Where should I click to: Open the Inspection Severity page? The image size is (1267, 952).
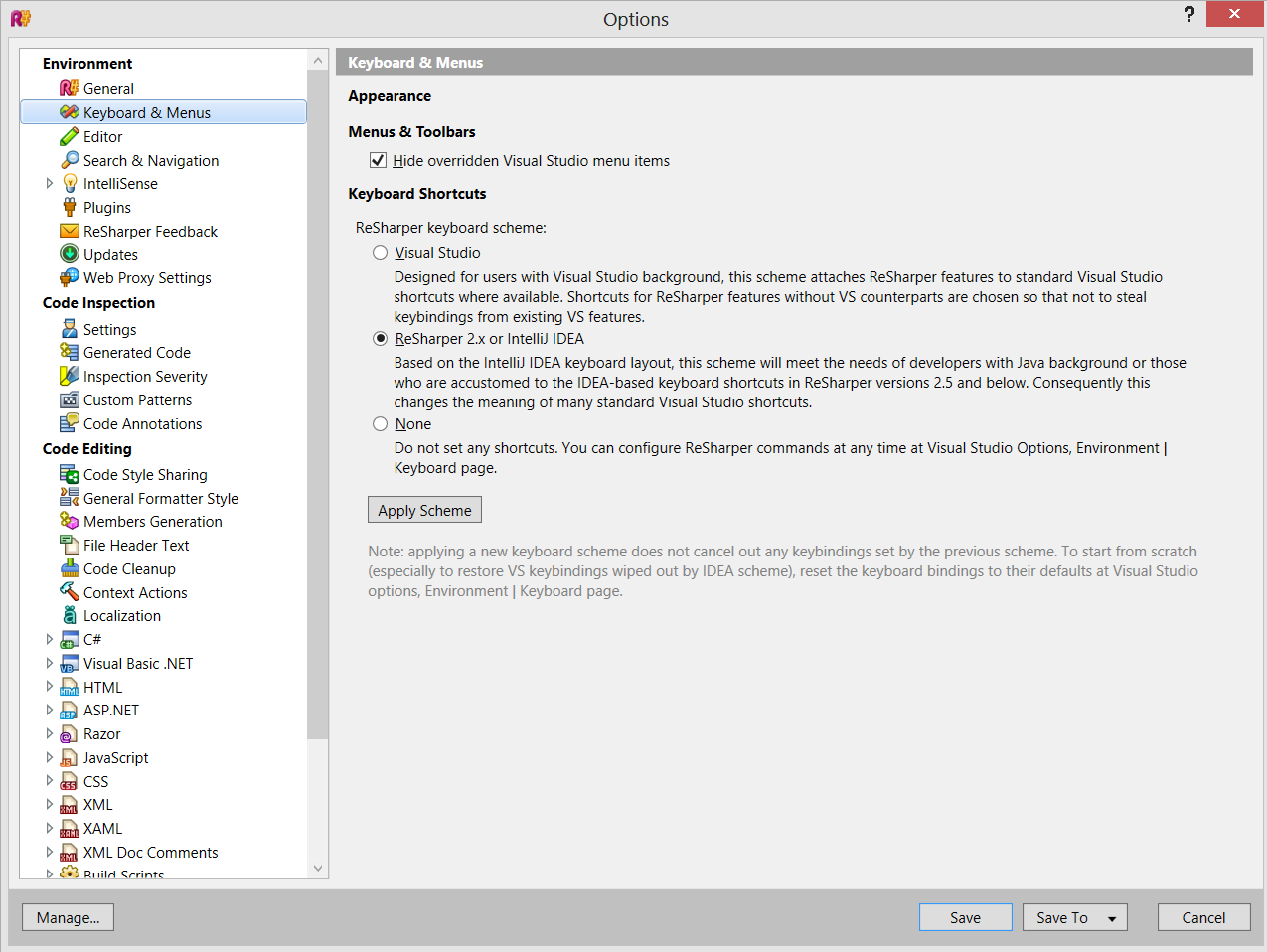(x=145, y=376)
